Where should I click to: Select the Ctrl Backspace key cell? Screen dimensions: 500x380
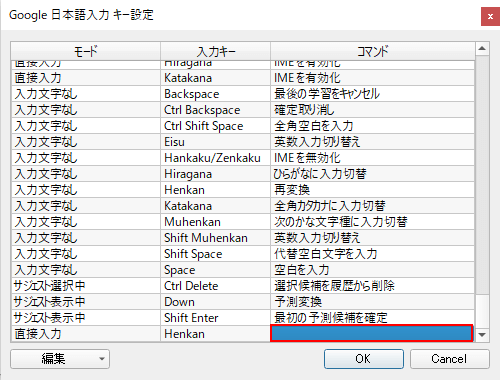[x=215, y=110]
